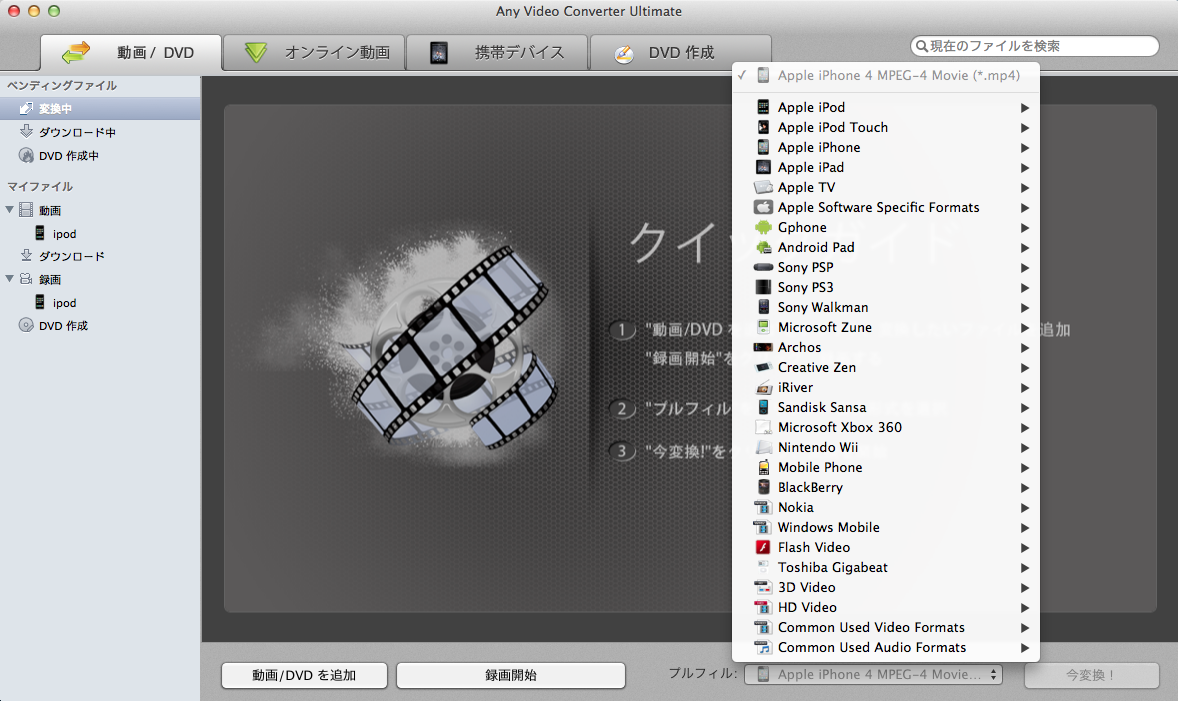This screenshot has width=1178, height=701.
Task: Click the 動画 film strip icon in sidebar
Action: [26, 210]
